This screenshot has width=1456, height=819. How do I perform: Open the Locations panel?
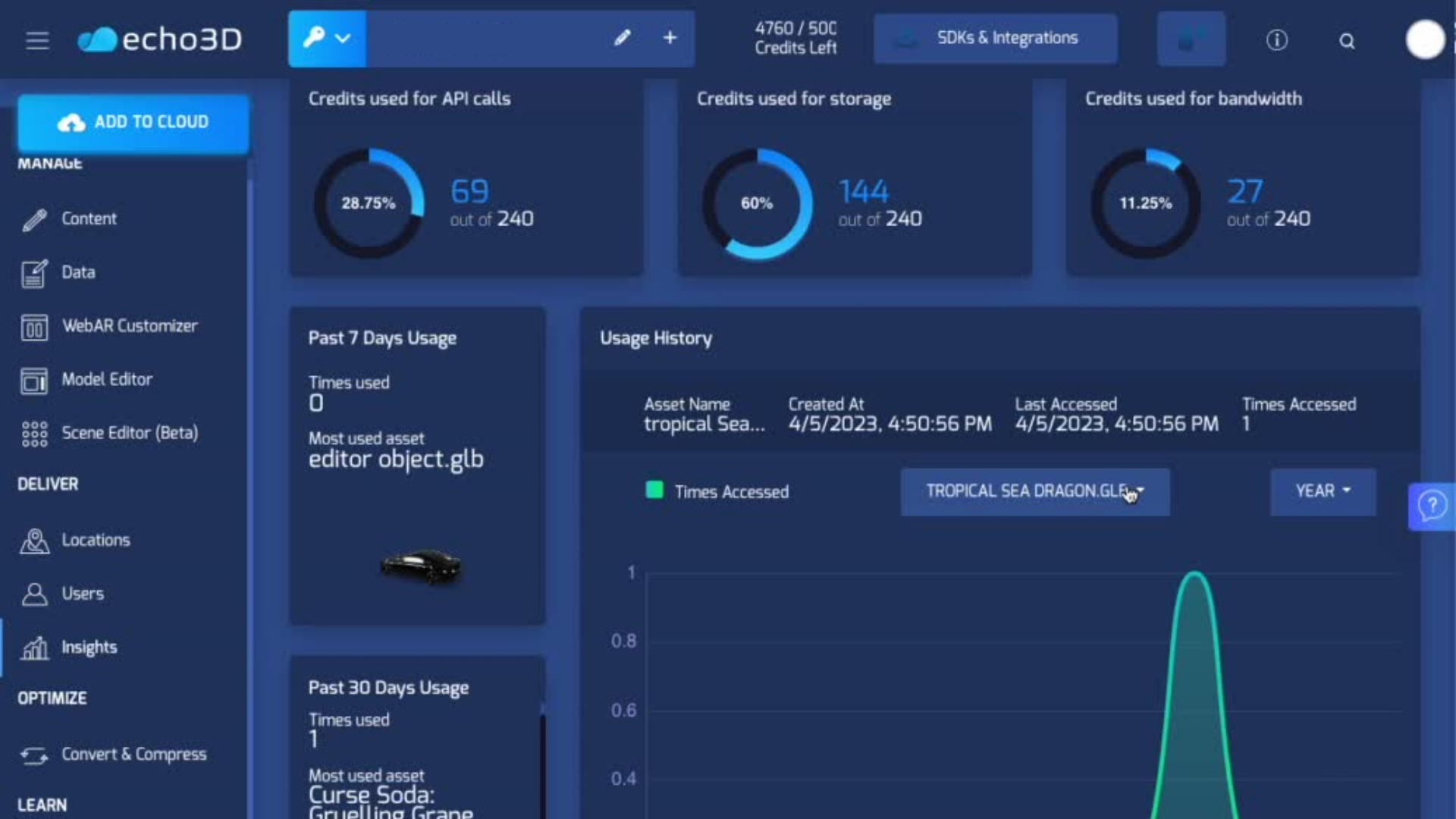coord(96,540)
